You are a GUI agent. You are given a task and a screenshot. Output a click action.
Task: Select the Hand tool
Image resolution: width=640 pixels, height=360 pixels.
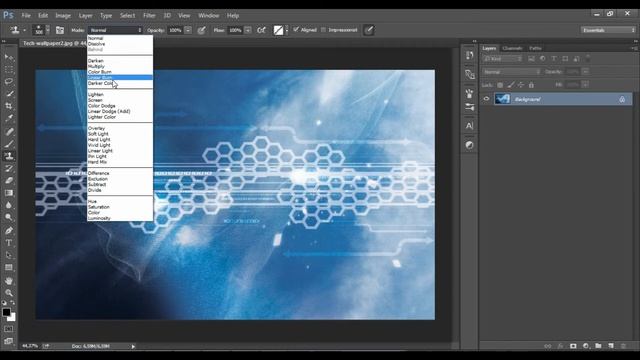pyautogui.click(x=9, y=281)
